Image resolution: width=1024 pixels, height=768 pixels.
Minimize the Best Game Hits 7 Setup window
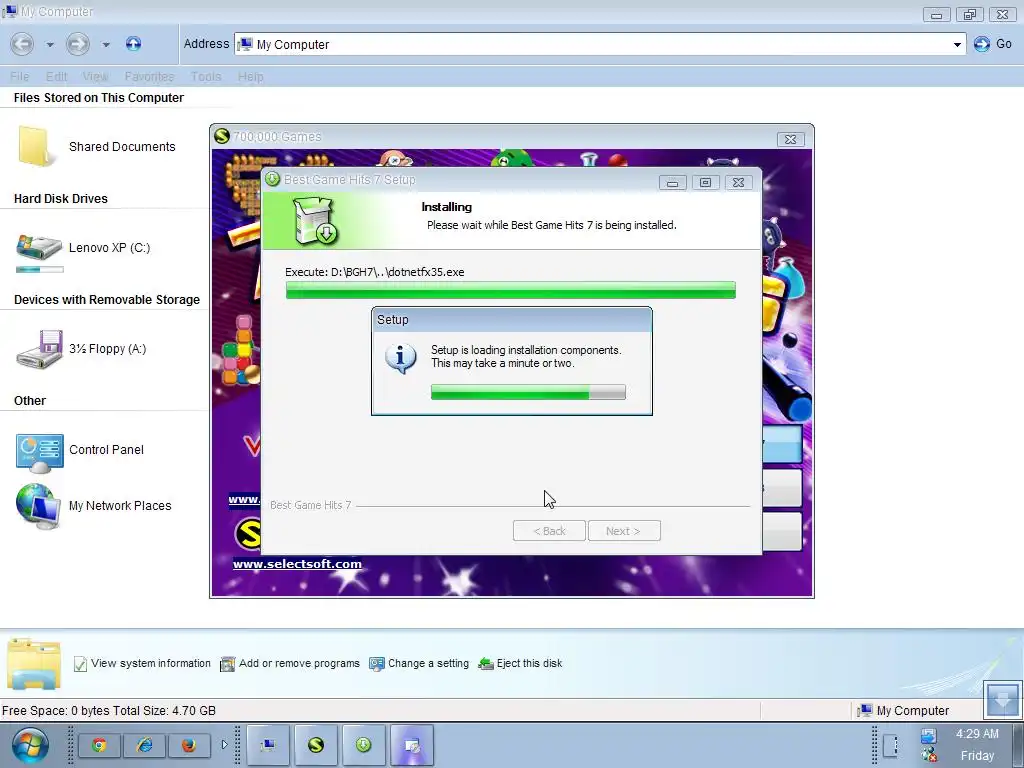[673, 183]
